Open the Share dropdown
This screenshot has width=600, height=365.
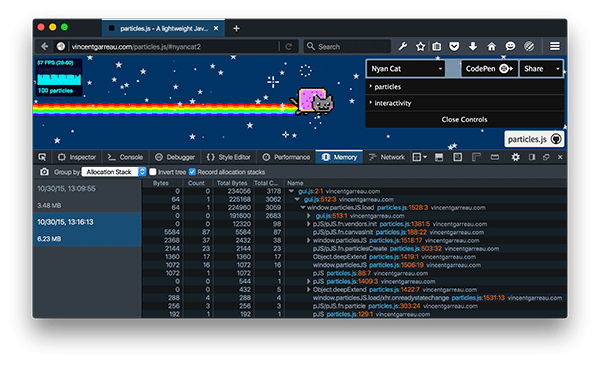click(x=541, y=69)
